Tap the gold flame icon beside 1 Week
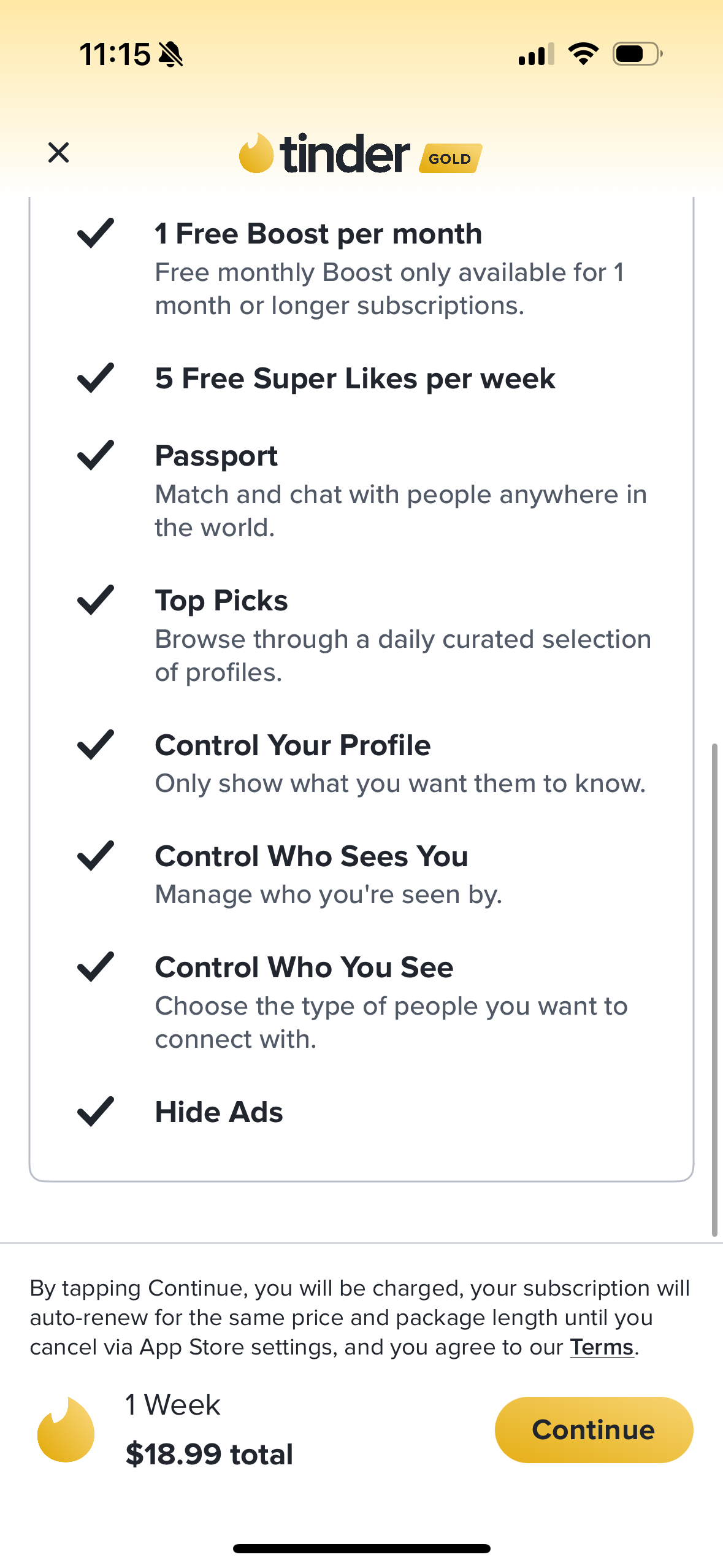The image size is (723, 1568). tap(66, 1429)
